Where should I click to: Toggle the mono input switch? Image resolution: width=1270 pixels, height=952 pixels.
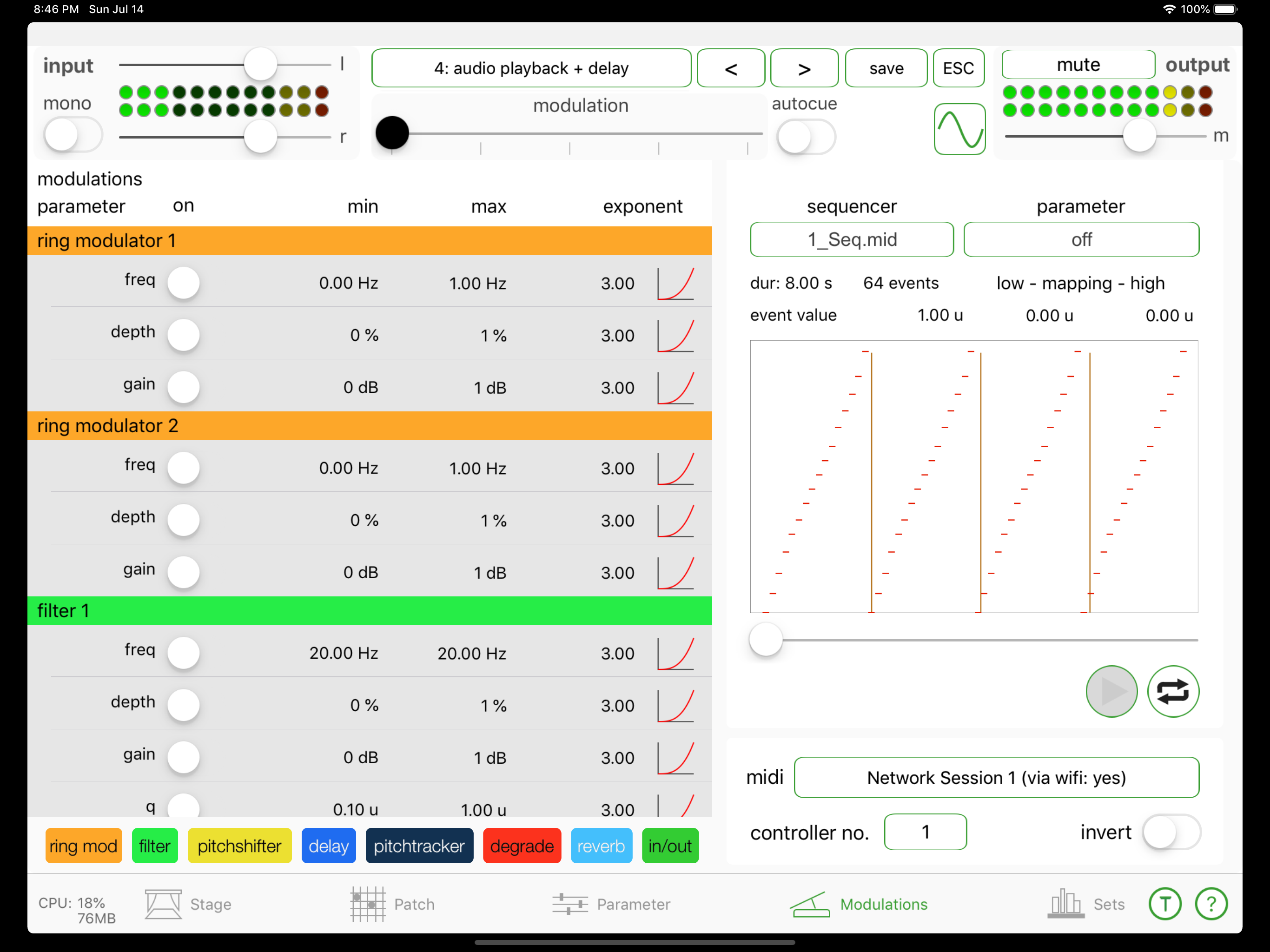click(73, 135)
